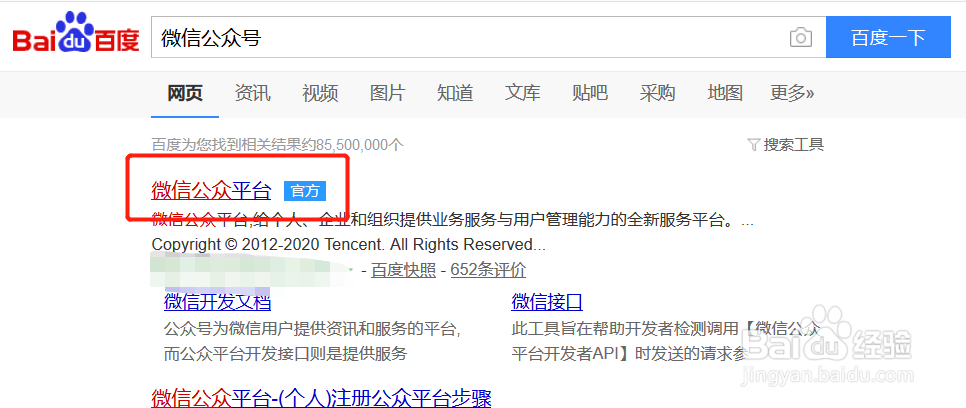This screenshot has height=408, width=966.
Task: Click the 百度一下 search button
Action: click(888, 38)
